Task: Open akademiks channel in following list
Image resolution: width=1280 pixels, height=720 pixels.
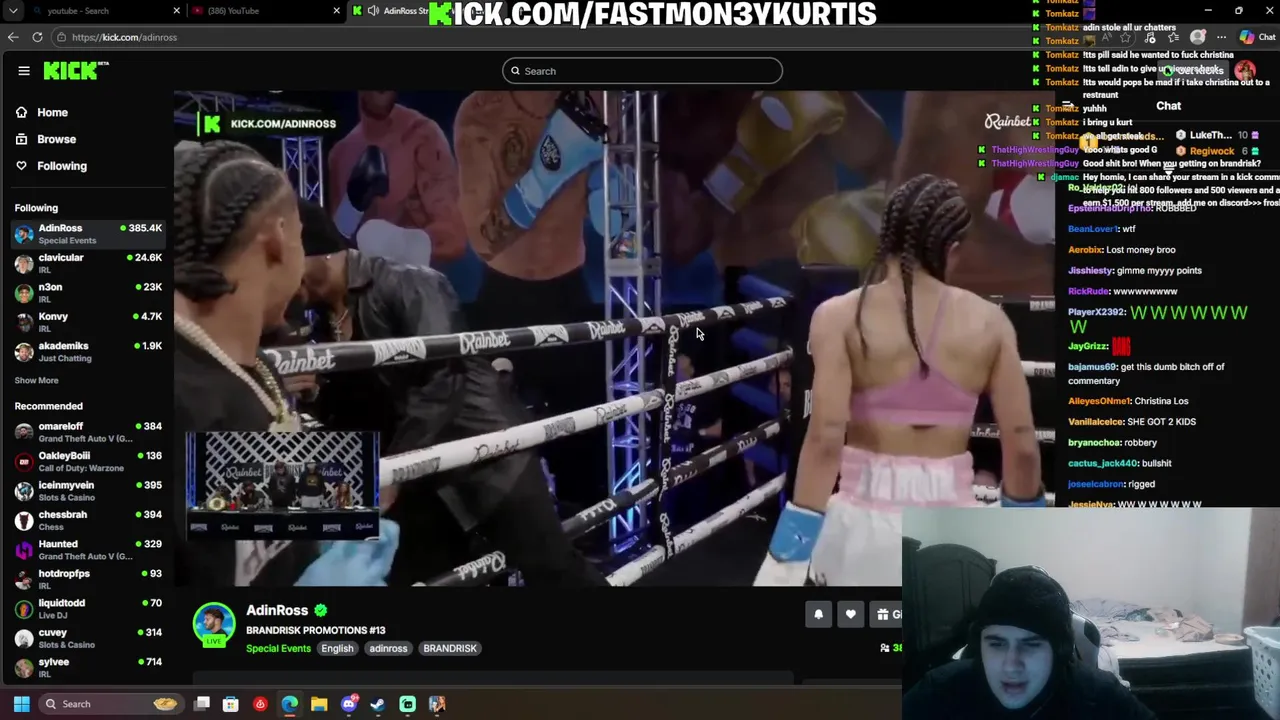Action: click(x=88, y=351)
